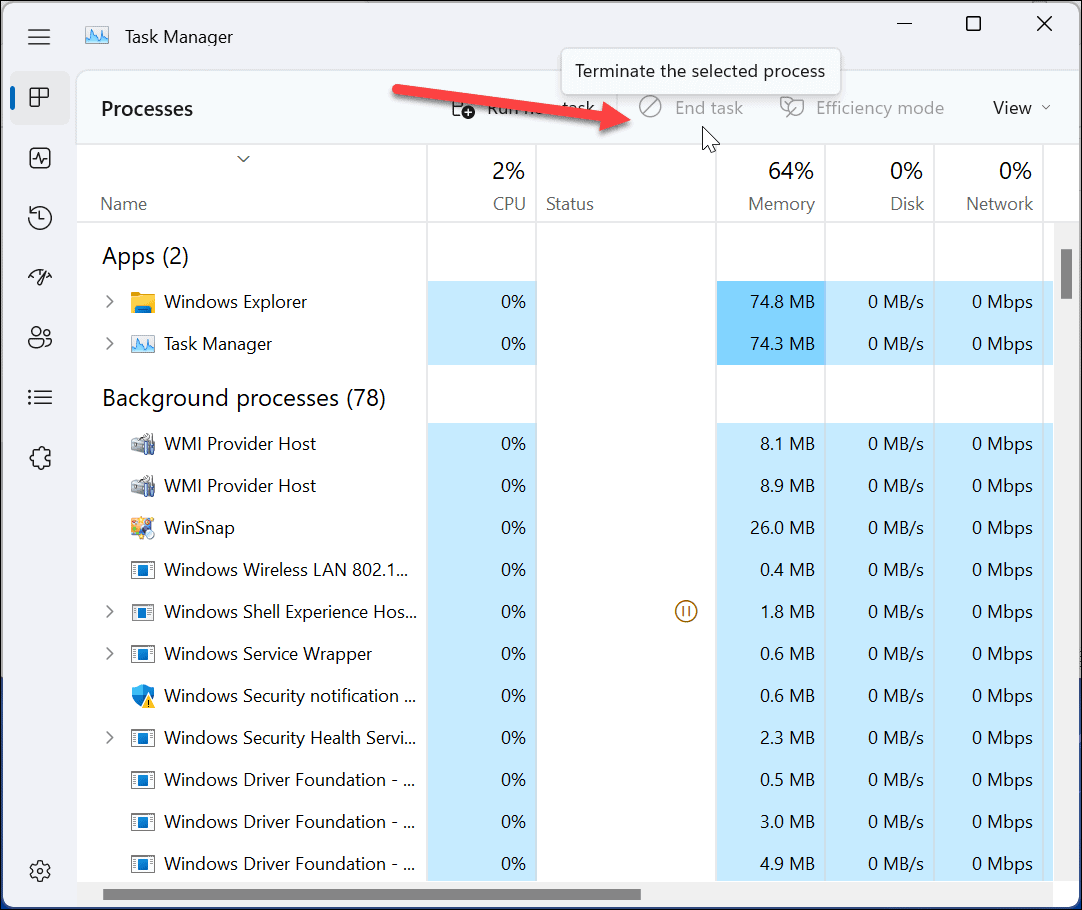Open Task Manager settings gear
The height and width of the screenshot is (910, 1082).
click(40, 870)
